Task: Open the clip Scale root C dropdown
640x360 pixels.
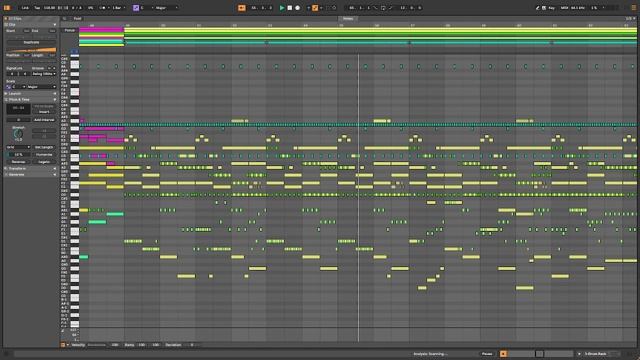Action: (x=19, y=87)
